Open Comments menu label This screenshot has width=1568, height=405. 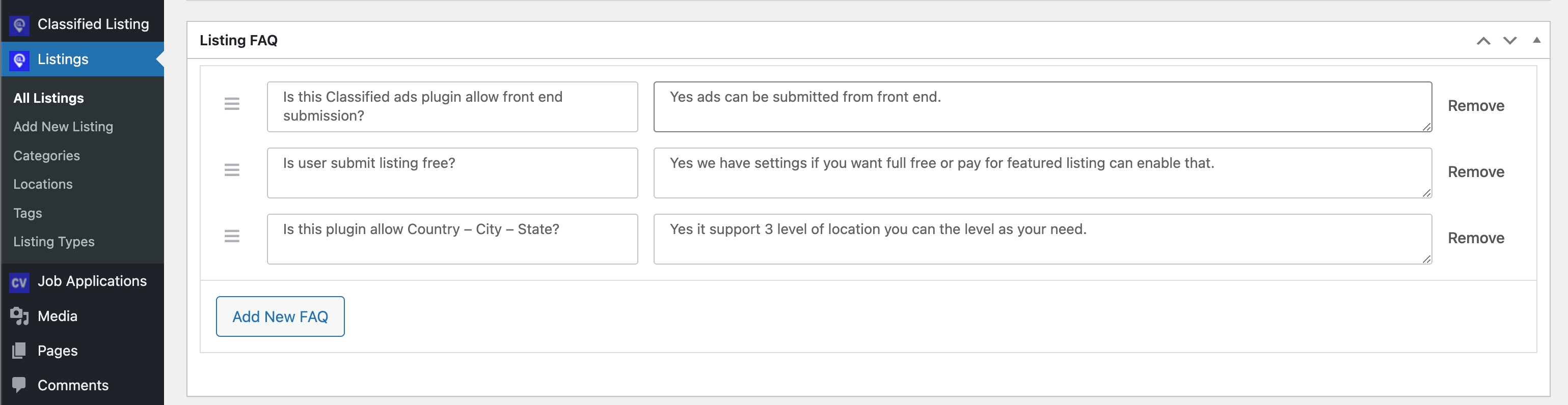[x=73, y=385]
